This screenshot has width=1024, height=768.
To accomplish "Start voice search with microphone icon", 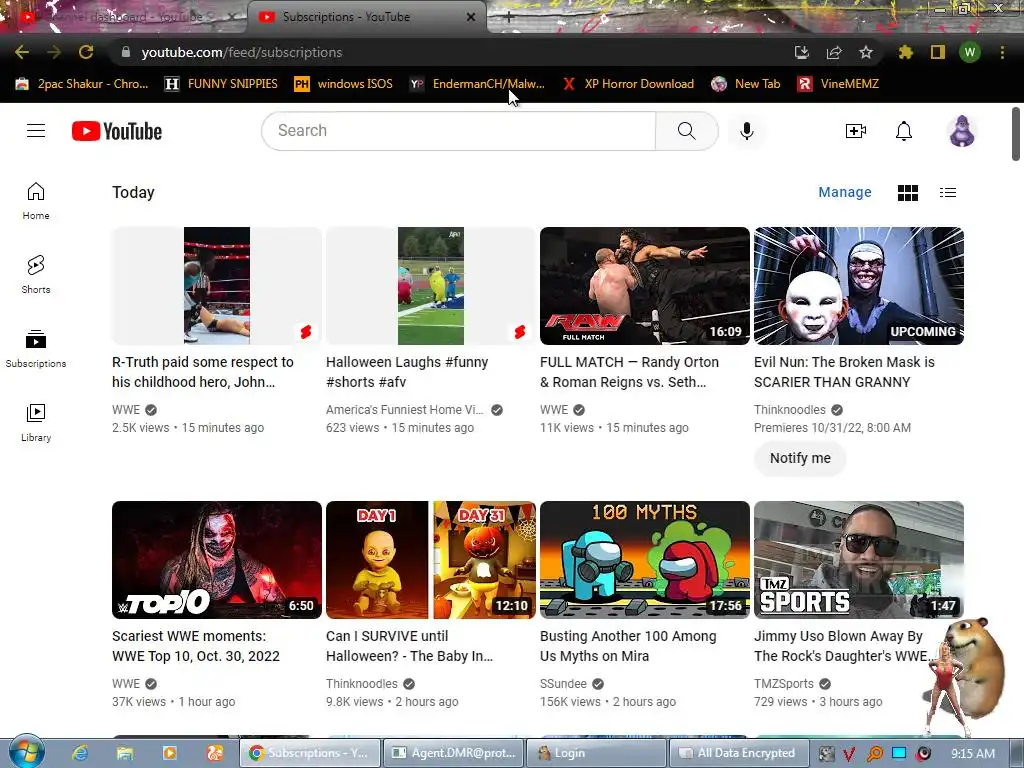I will click(x=746, y=131).
